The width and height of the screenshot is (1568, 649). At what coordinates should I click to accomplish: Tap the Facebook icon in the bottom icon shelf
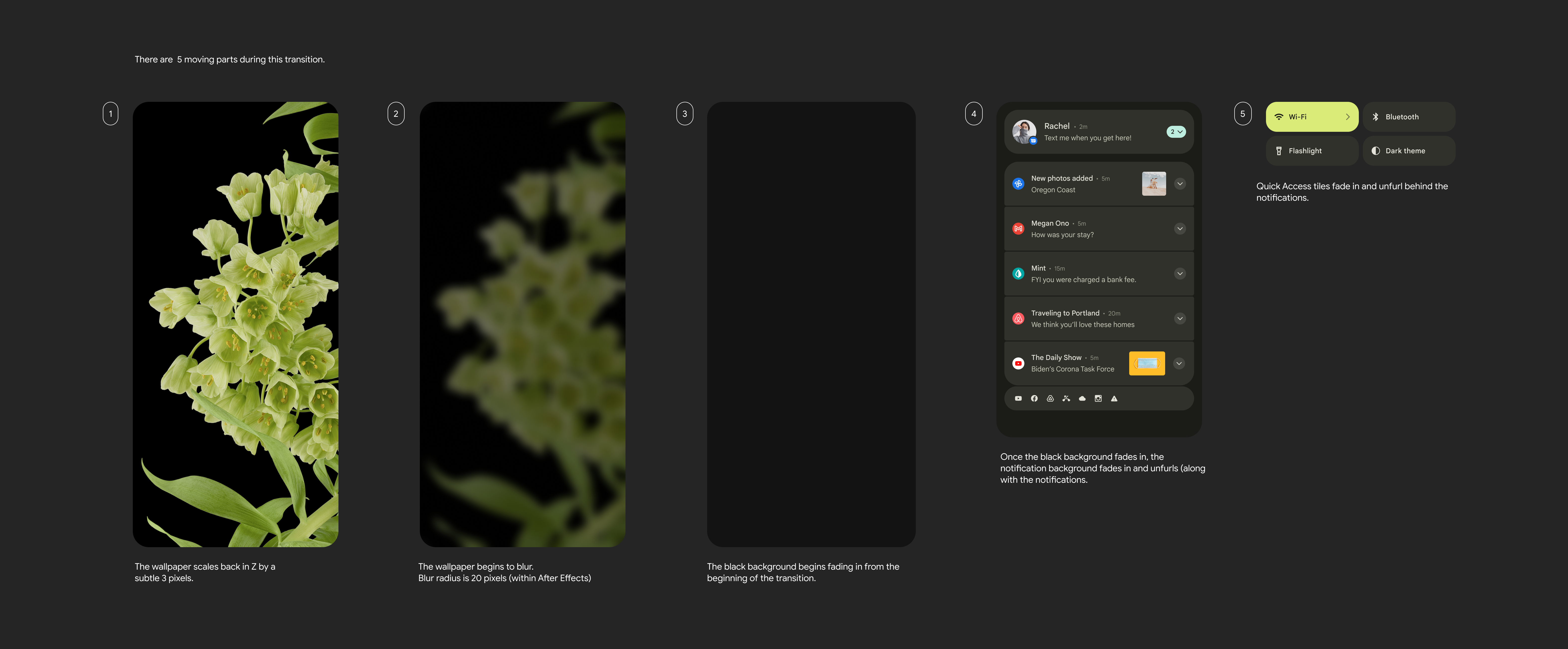[1034, 399]
